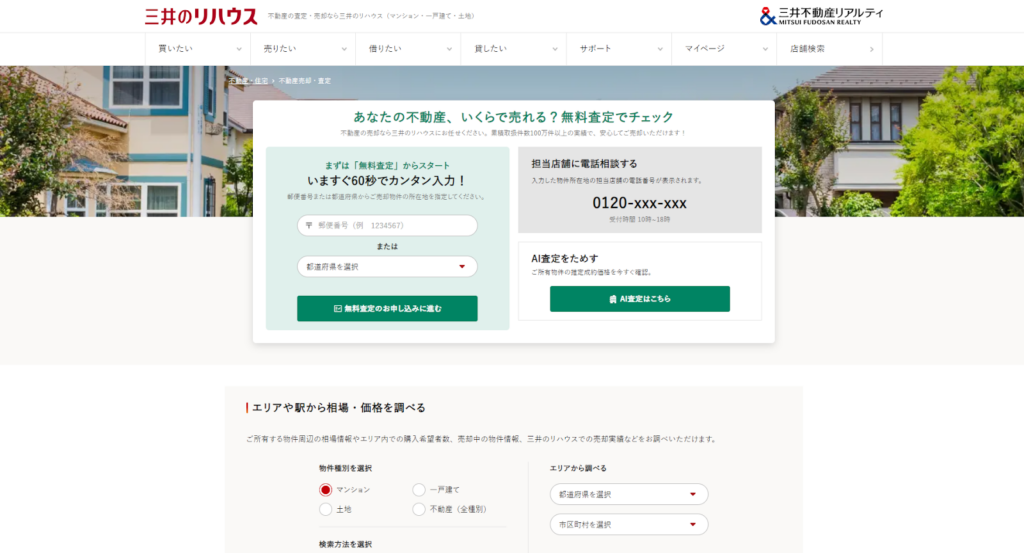Expand chevron next to 貸したい
The width and height of the screenshot is (1024, 553).
tap(555, 50)
